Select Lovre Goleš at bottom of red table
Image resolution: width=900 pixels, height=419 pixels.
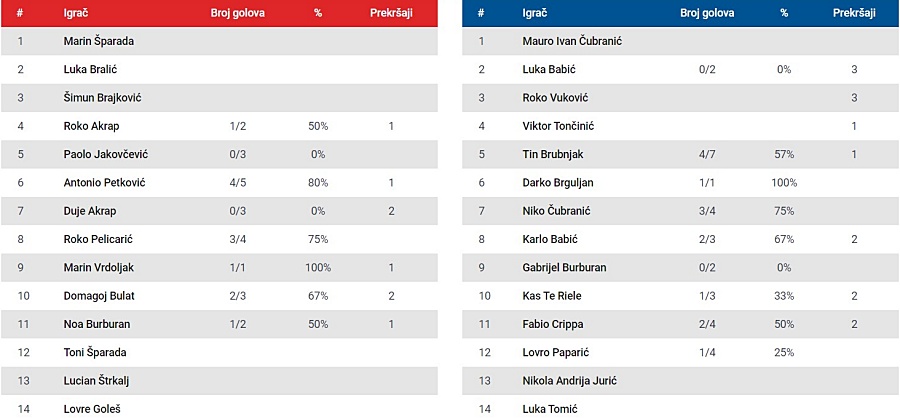pyautogui.click(x=92, y=409)
